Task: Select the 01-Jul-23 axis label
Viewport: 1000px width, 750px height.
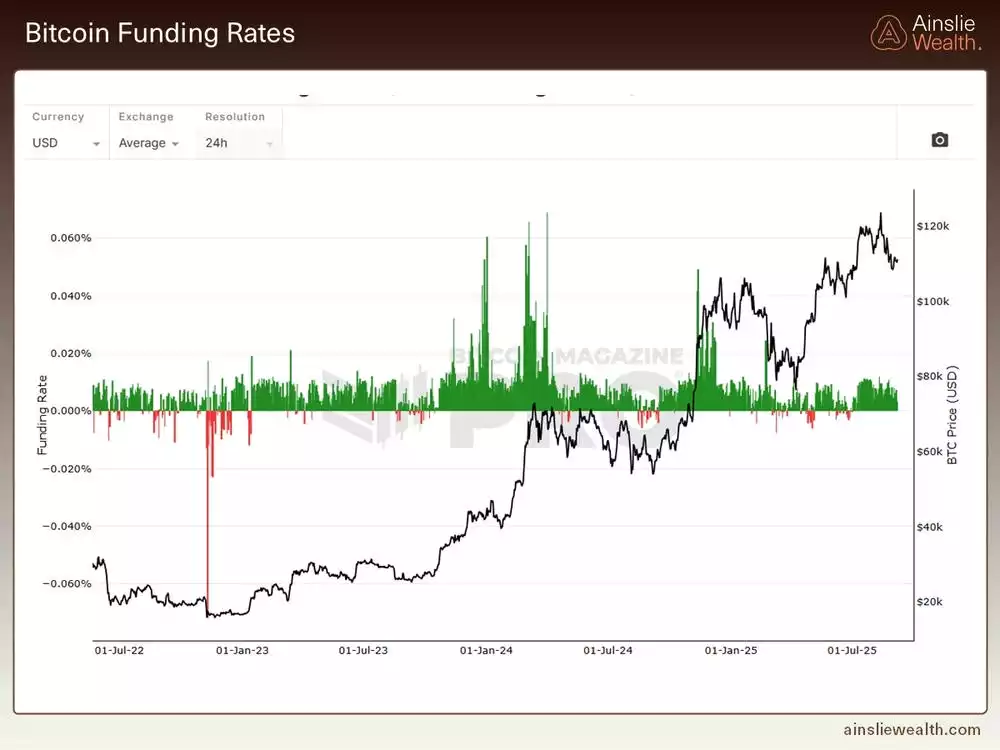Action: [x=363, y=651]
